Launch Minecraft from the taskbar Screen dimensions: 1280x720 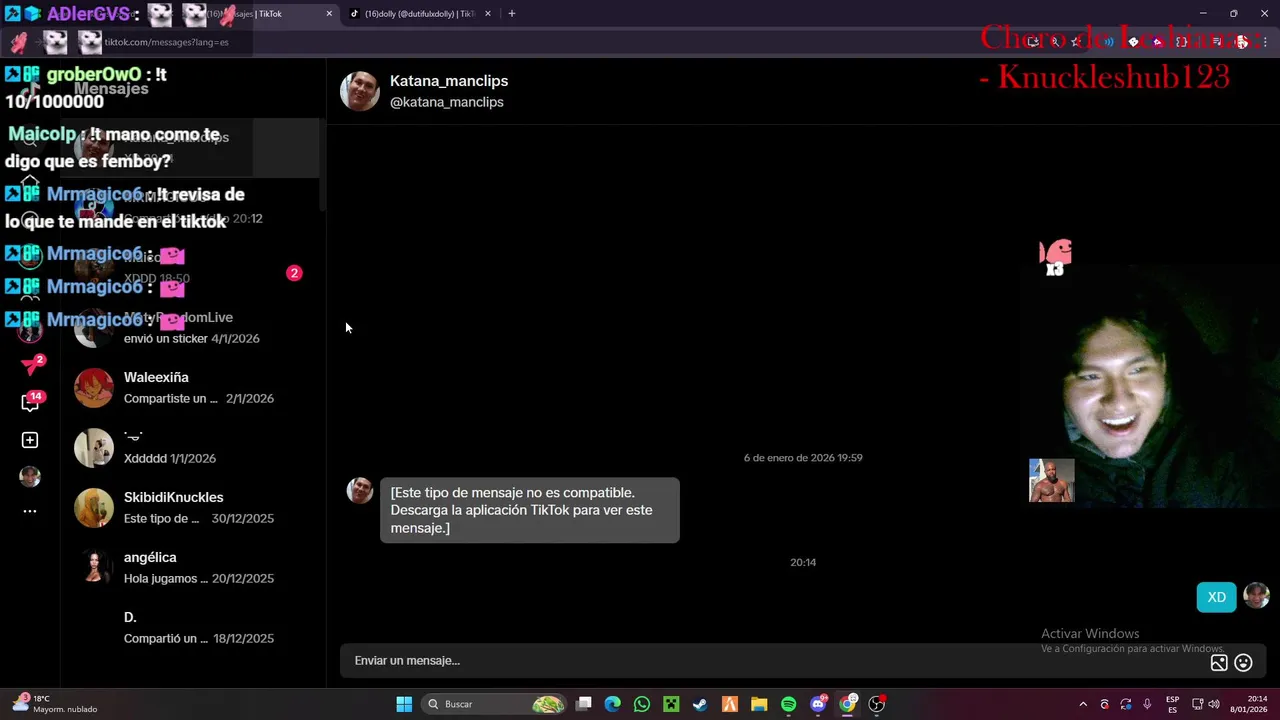pyautogui.click(x=671, y=704)
